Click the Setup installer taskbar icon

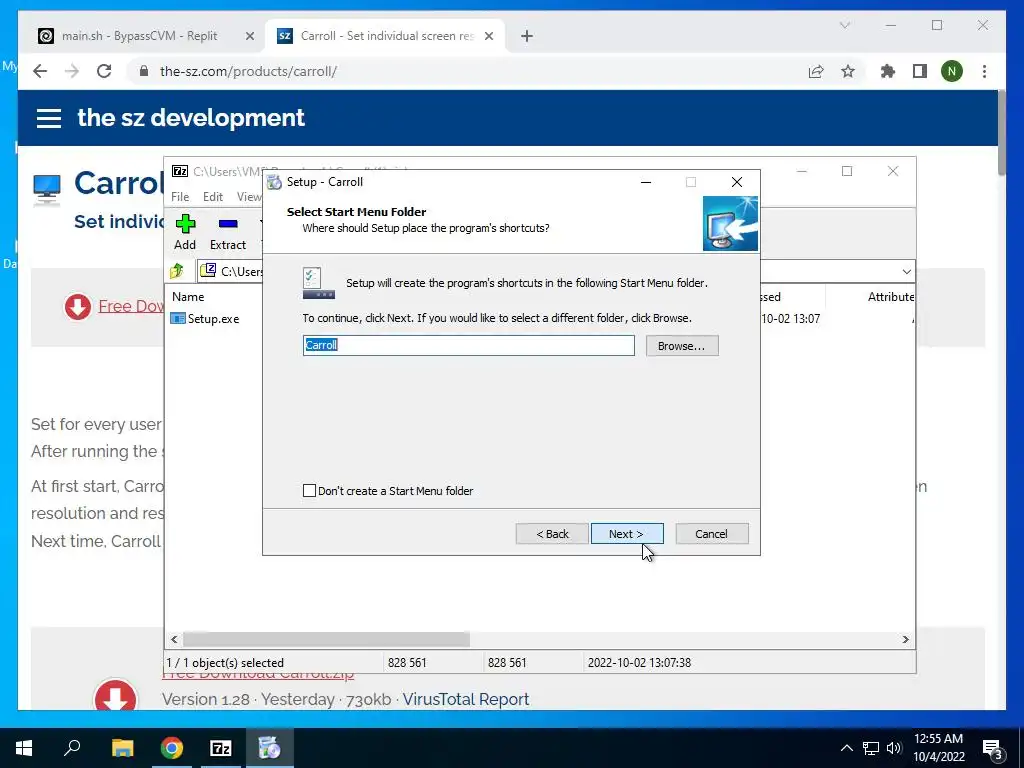click(269, 748)
